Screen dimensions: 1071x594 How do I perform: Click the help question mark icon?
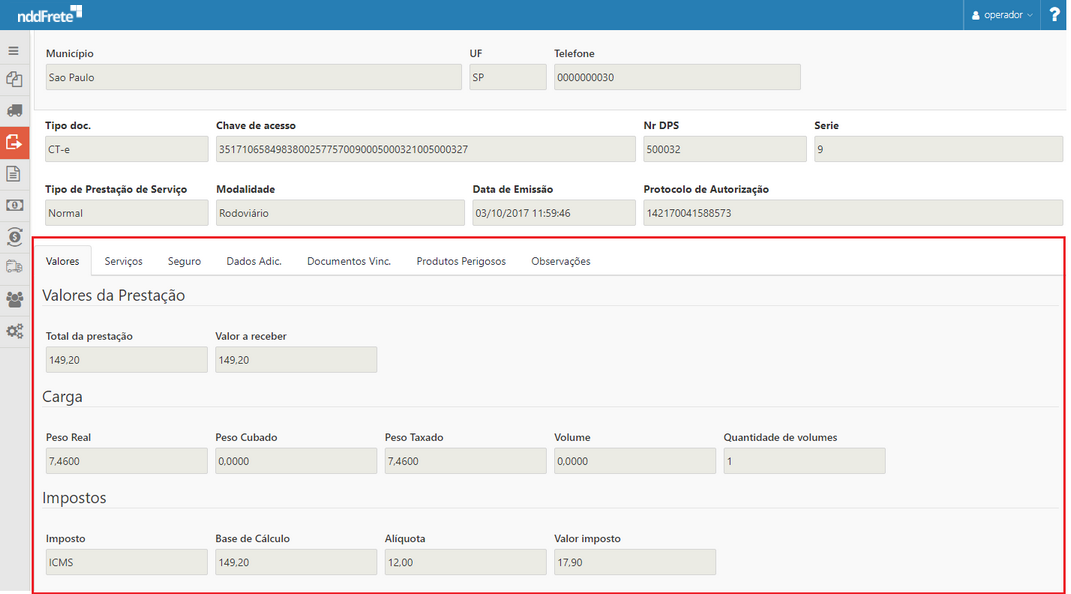(x=1054, y=15)
